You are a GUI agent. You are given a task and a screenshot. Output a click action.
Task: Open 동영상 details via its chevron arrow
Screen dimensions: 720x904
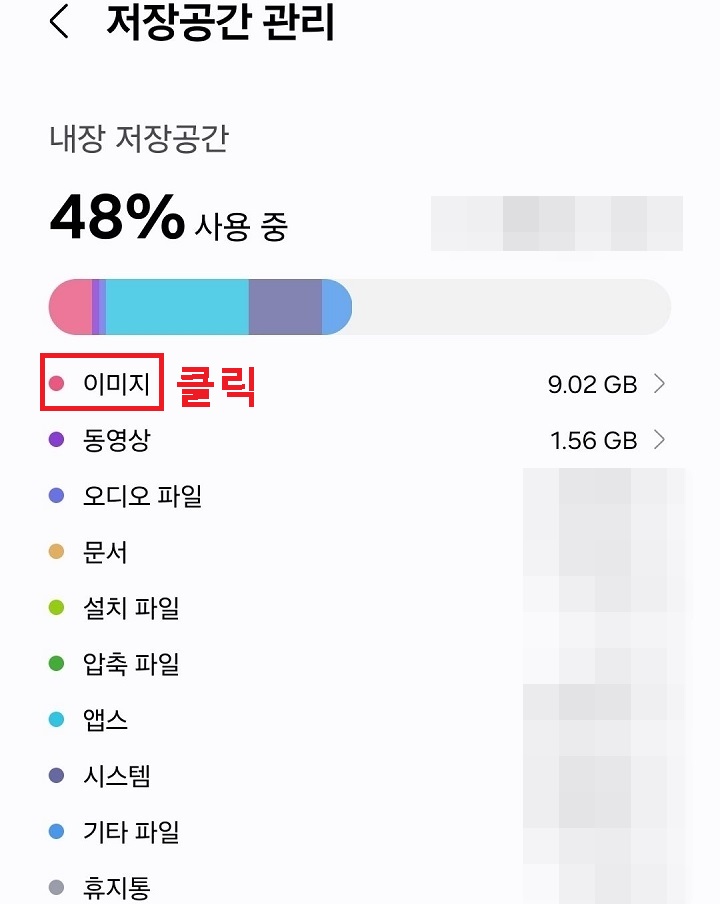pos(660,440)
